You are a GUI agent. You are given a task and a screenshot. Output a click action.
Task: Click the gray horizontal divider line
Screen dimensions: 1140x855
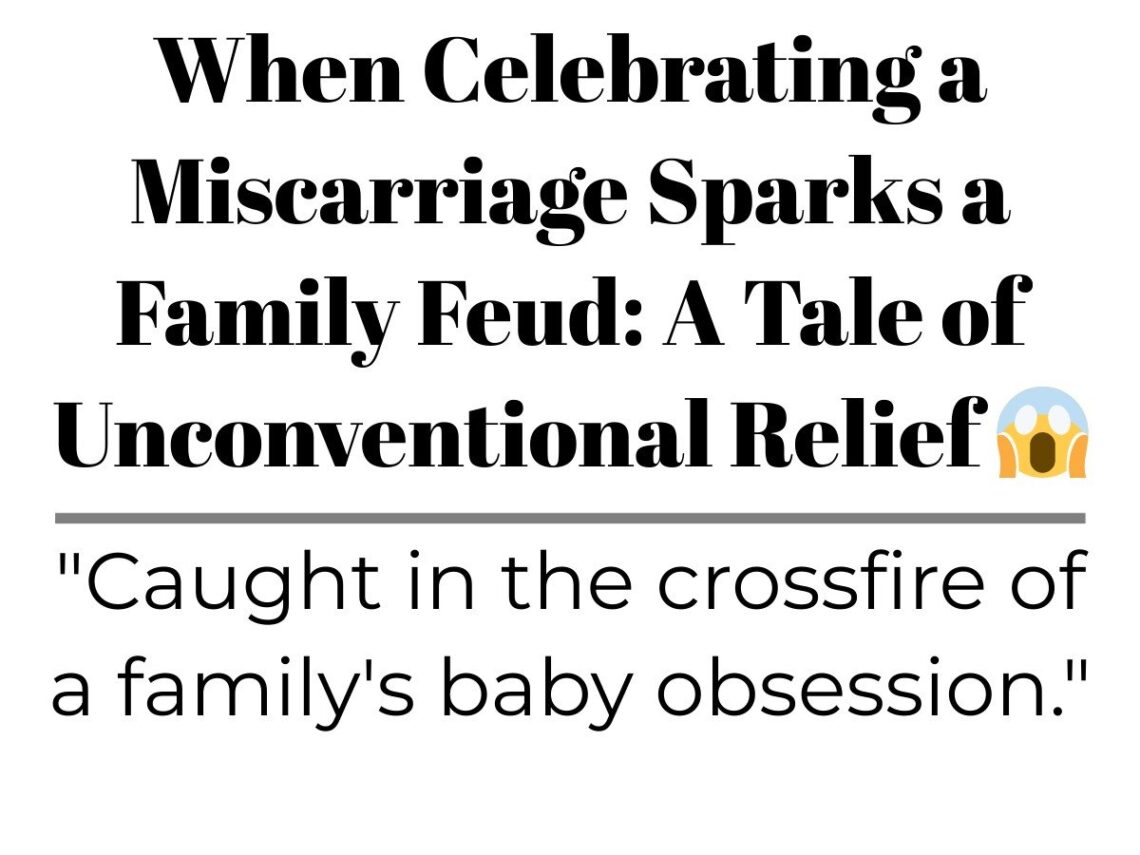point(570,518)
